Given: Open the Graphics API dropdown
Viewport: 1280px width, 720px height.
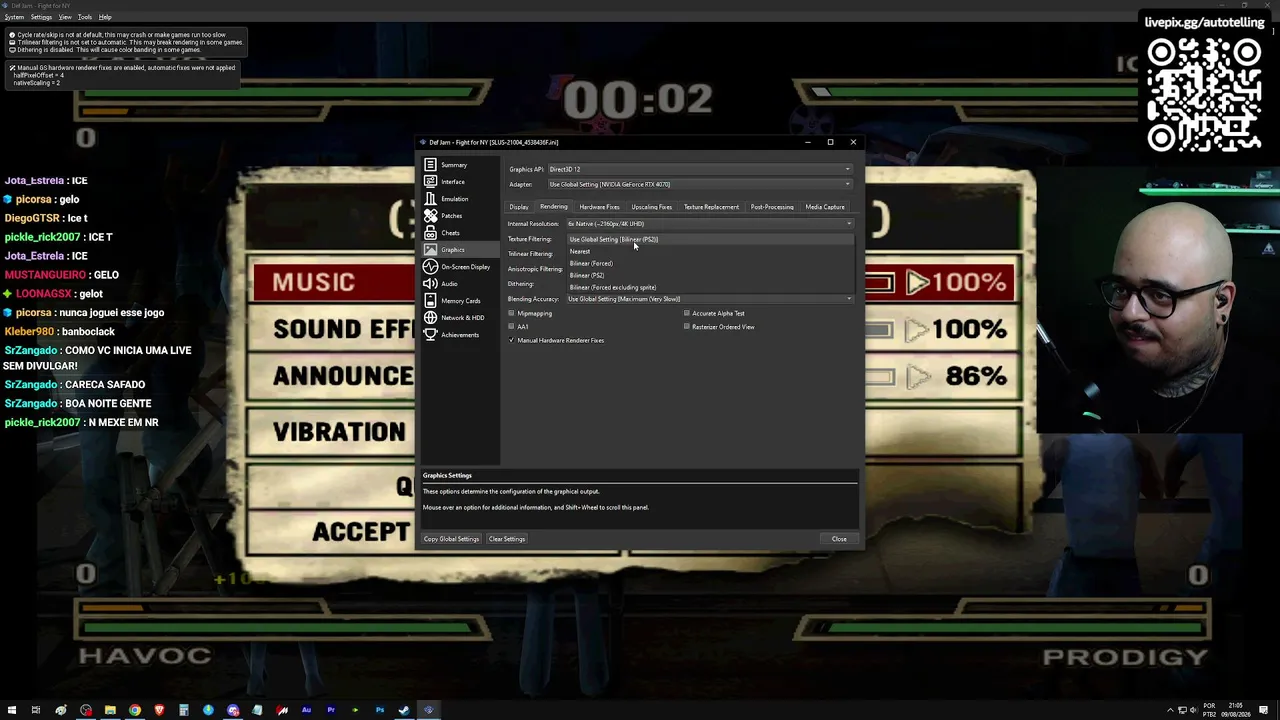Looking at the screenshot, I should click(700, 169).
